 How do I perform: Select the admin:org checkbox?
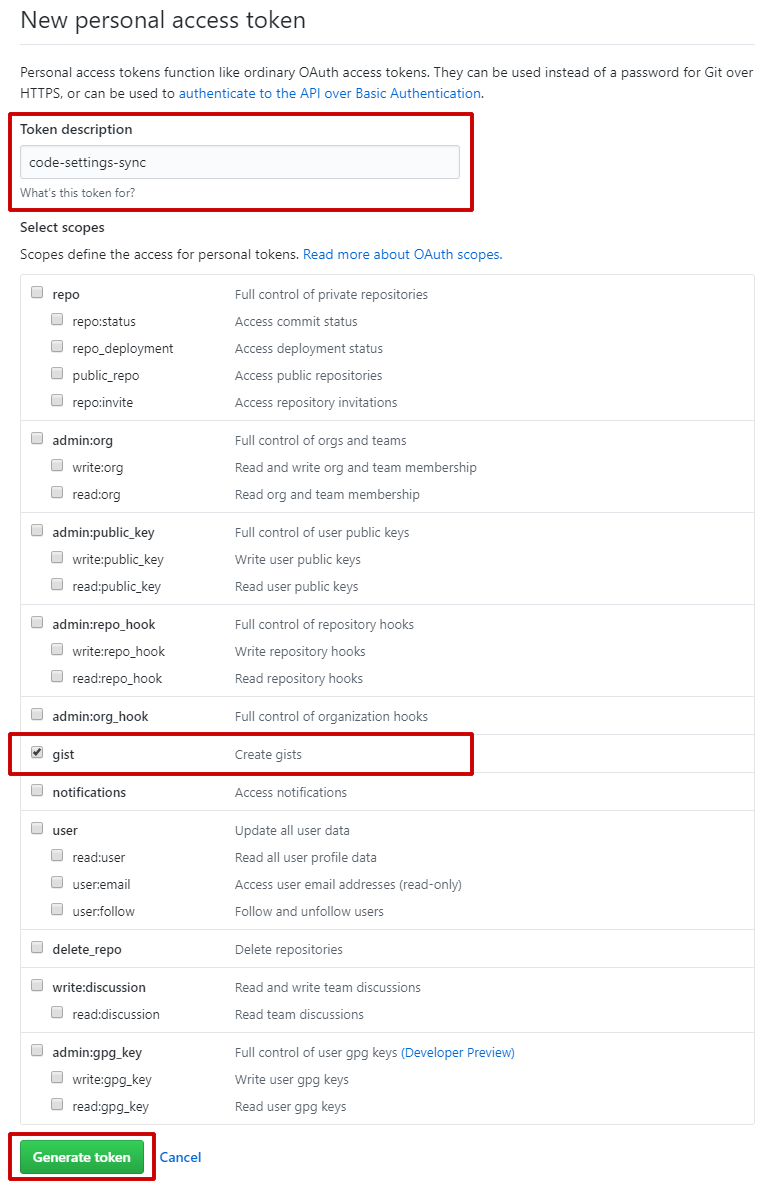pyautogui.click(x=37, y=438)
